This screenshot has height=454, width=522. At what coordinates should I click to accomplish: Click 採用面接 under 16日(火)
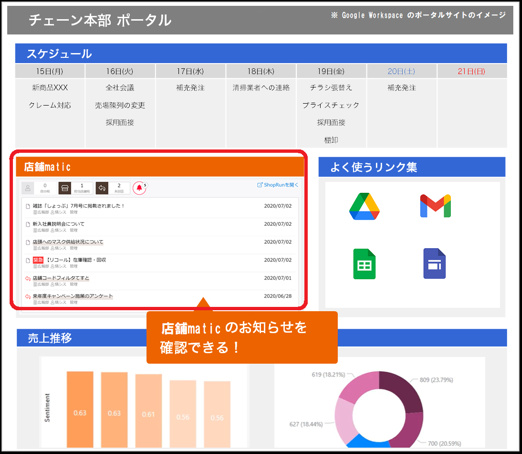pos(120,123)
